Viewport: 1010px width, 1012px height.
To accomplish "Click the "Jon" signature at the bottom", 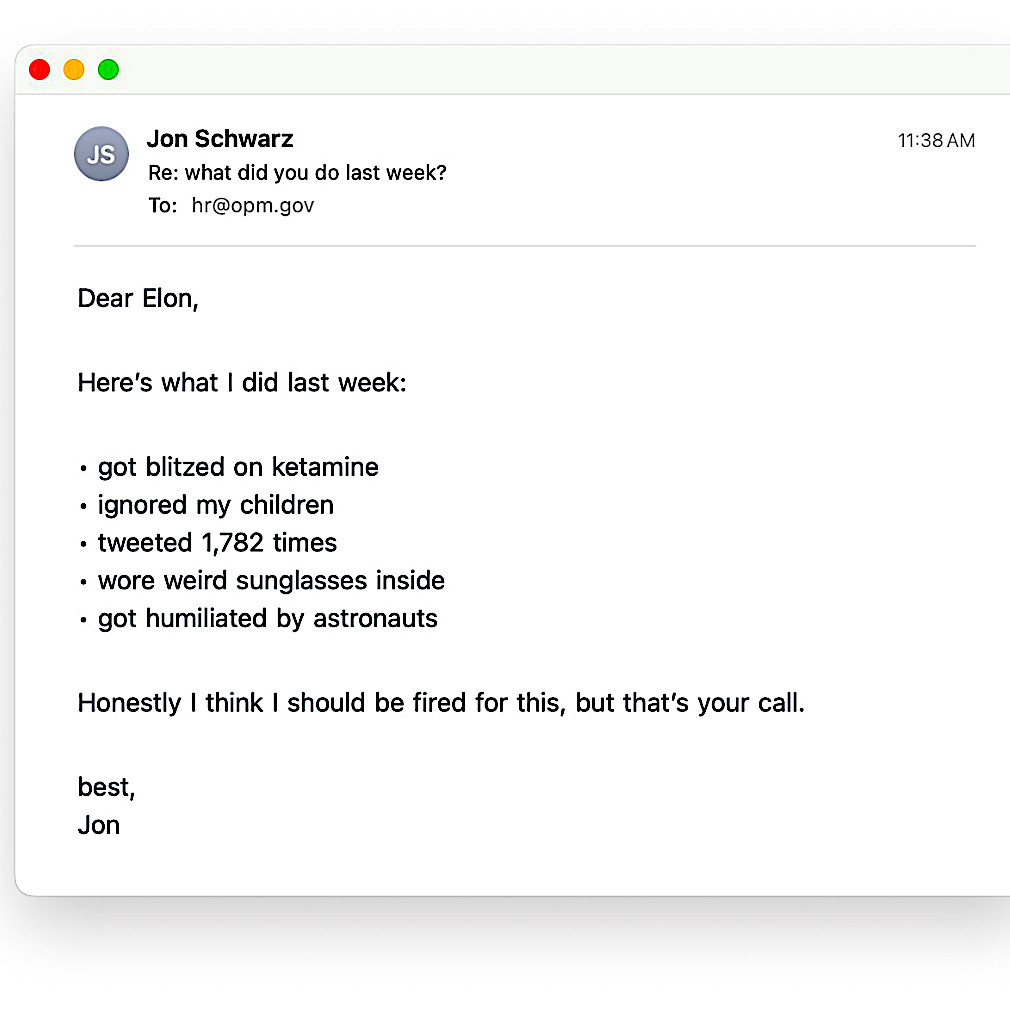I will [x=99, y=825].
